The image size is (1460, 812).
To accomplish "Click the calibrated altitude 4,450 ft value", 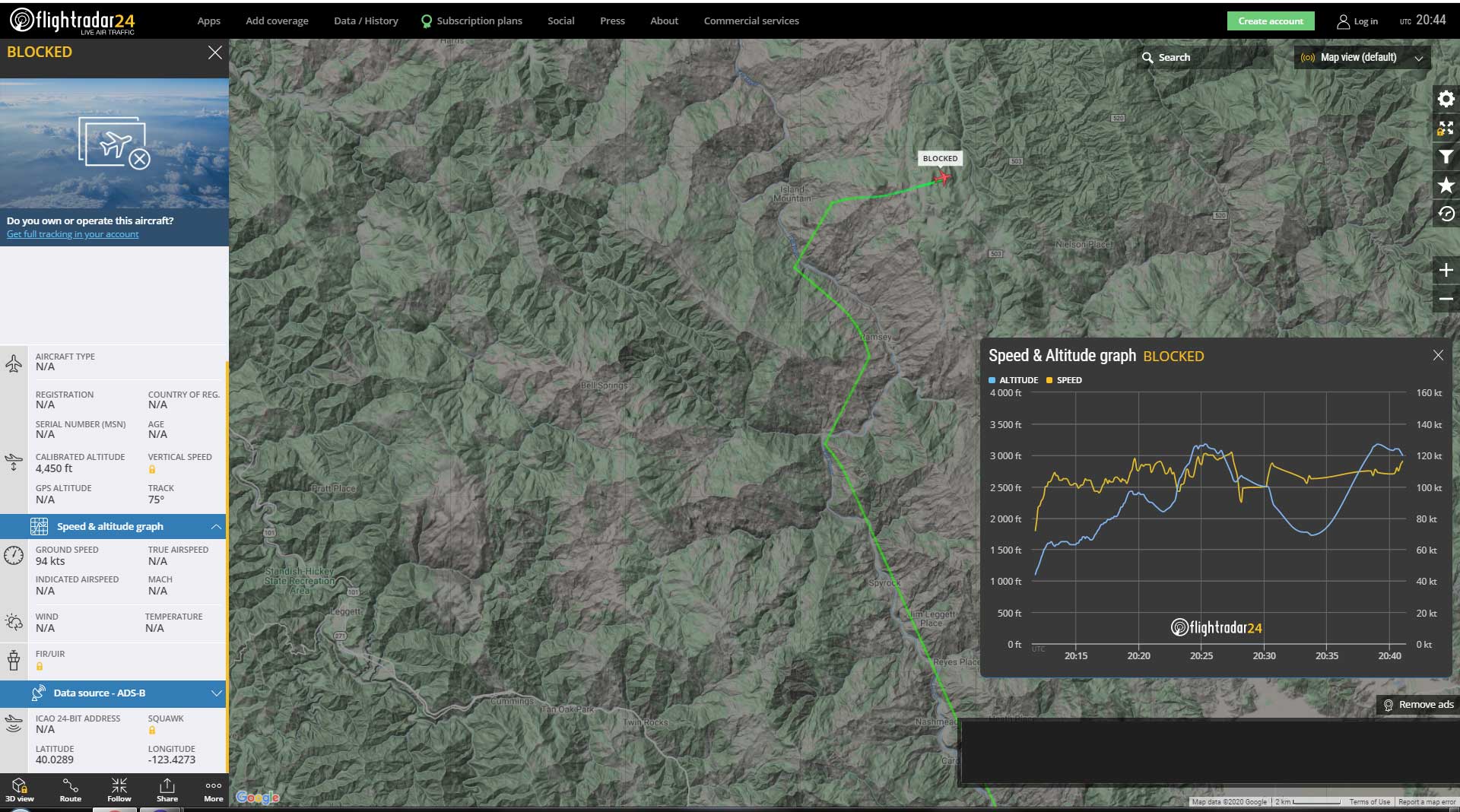I will 54,468.
